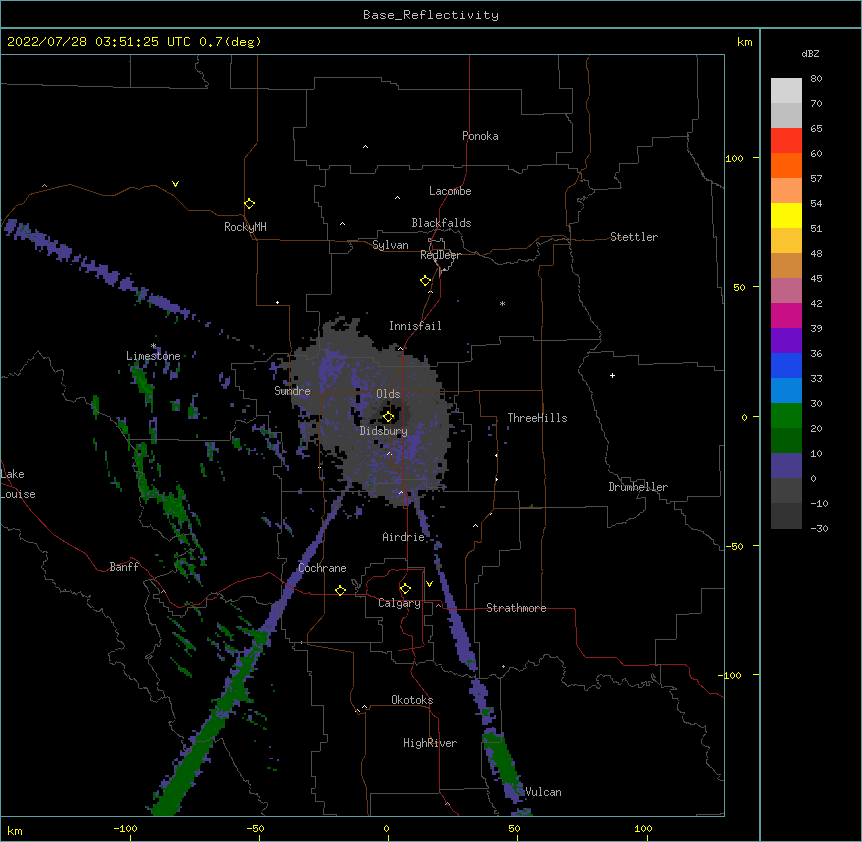Click the yellow diamond marker near RockyMH
The width and height of the screenshot is (862, 842).
[250, 204]
